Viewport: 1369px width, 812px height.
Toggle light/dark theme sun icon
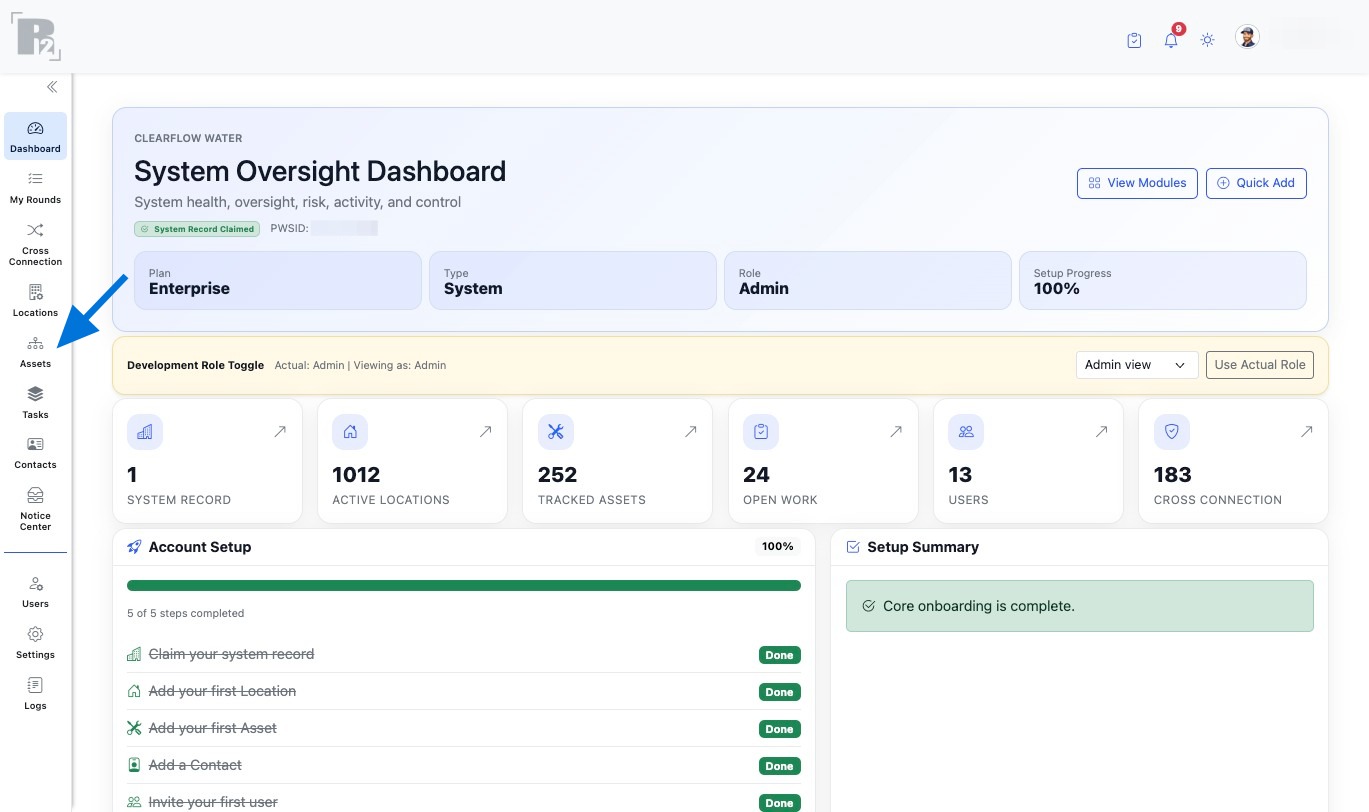pyautogui.click(x=1208, y=40)
